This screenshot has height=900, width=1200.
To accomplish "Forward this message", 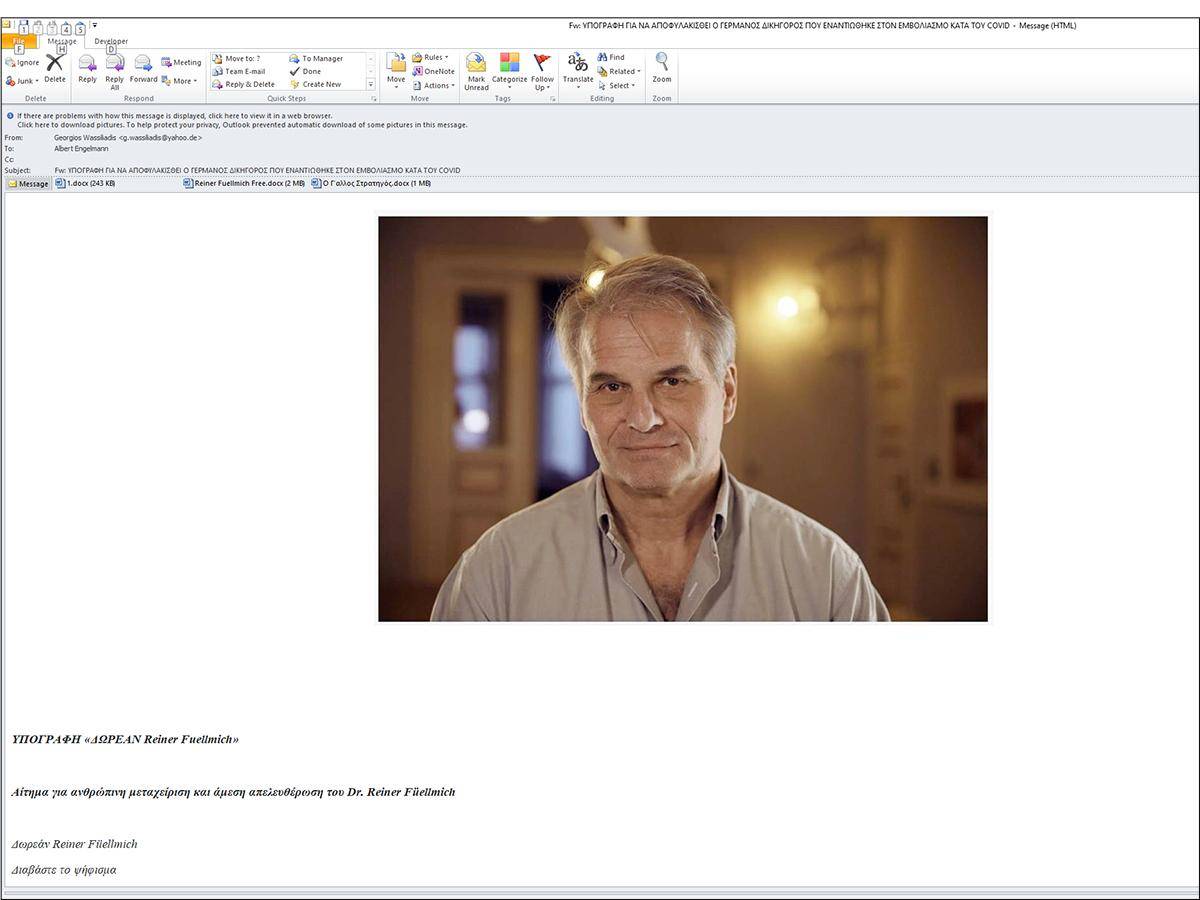I will tap(143, 69).
